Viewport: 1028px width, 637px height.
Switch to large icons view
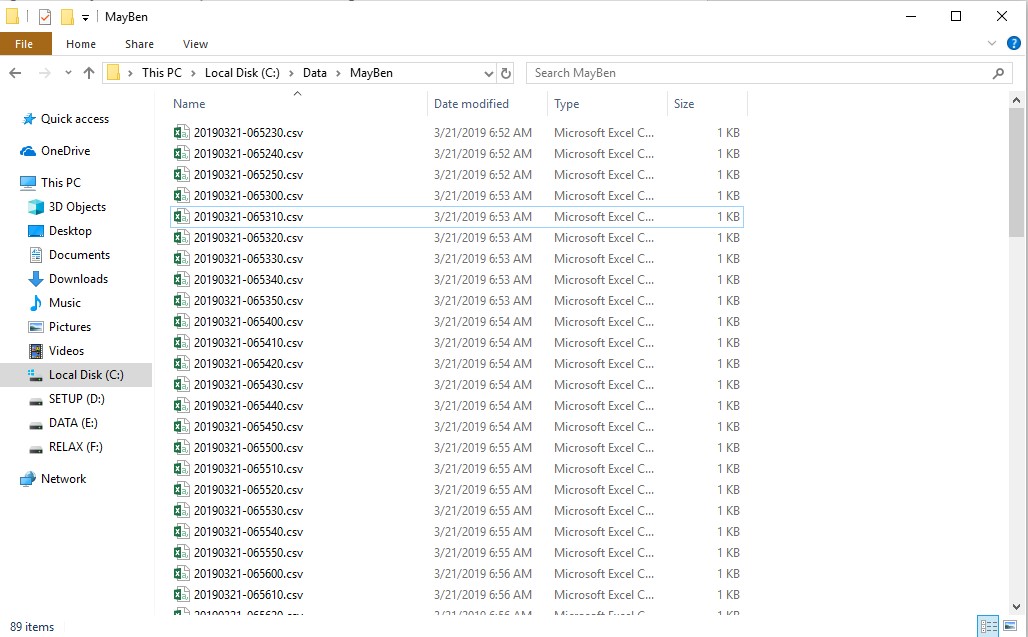1010,627
